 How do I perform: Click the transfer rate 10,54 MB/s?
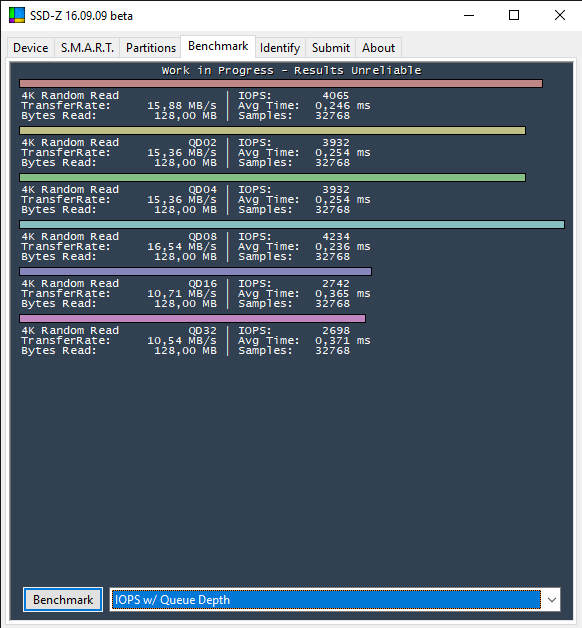click(x=182, y=340)
